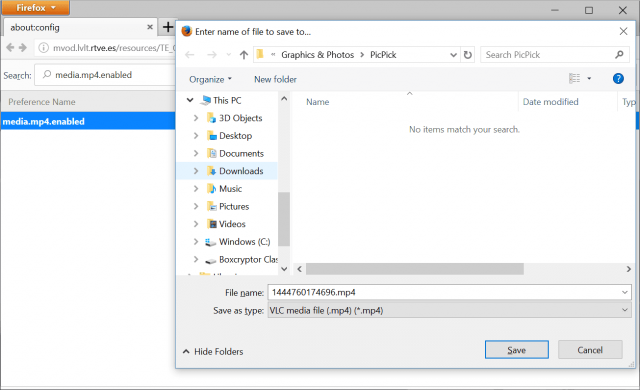
Task: Select the Documents folder
Action: [x=241, y=153]
